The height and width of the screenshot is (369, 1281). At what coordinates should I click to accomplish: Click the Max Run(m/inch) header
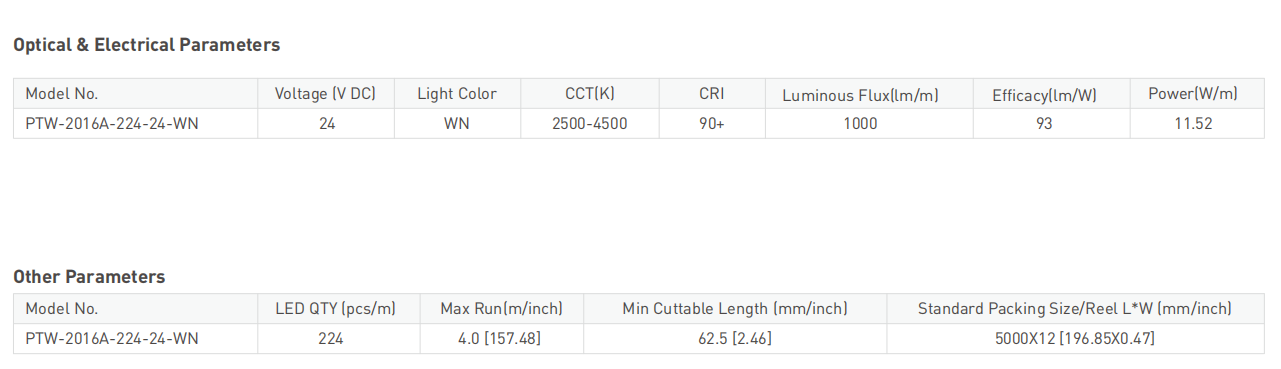501,309
